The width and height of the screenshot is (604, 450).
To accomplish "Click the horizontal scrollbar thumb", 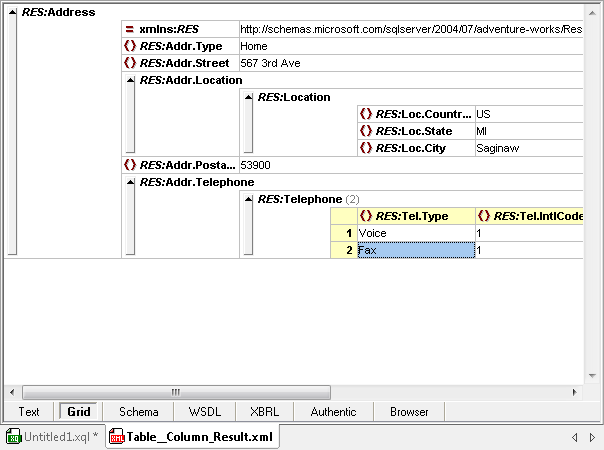I will click(x=176, y=392).
